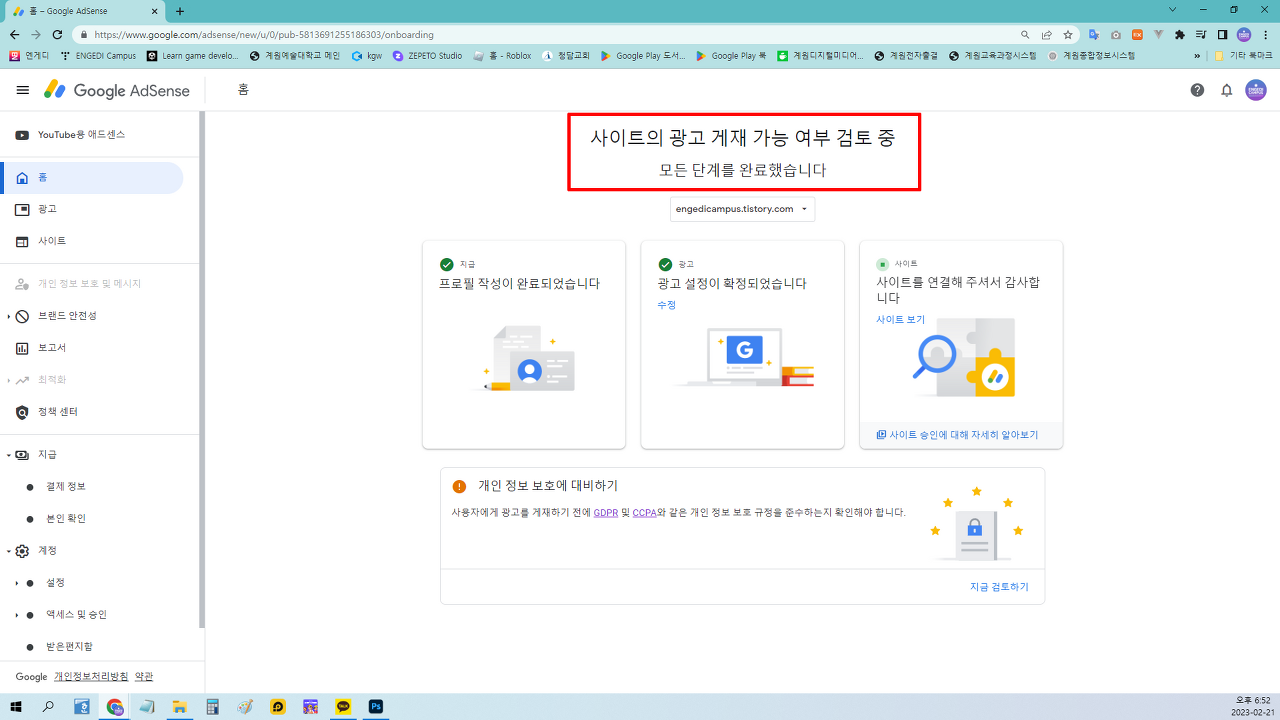
Task: Open the GDPR link
Action: (605, 512)
